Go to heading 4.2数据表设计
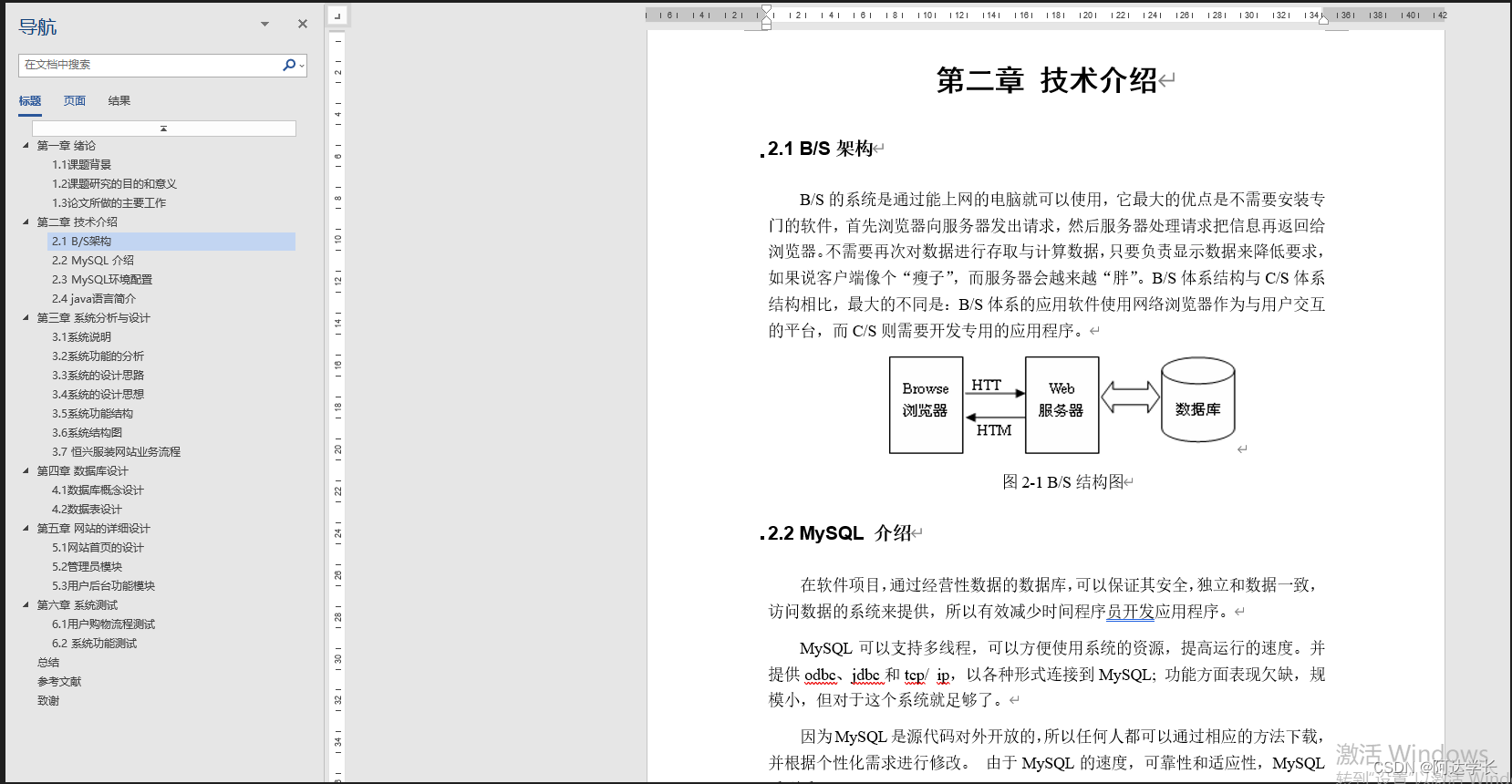This screenshot has width=1512, height=784. [x=87, y=510]
